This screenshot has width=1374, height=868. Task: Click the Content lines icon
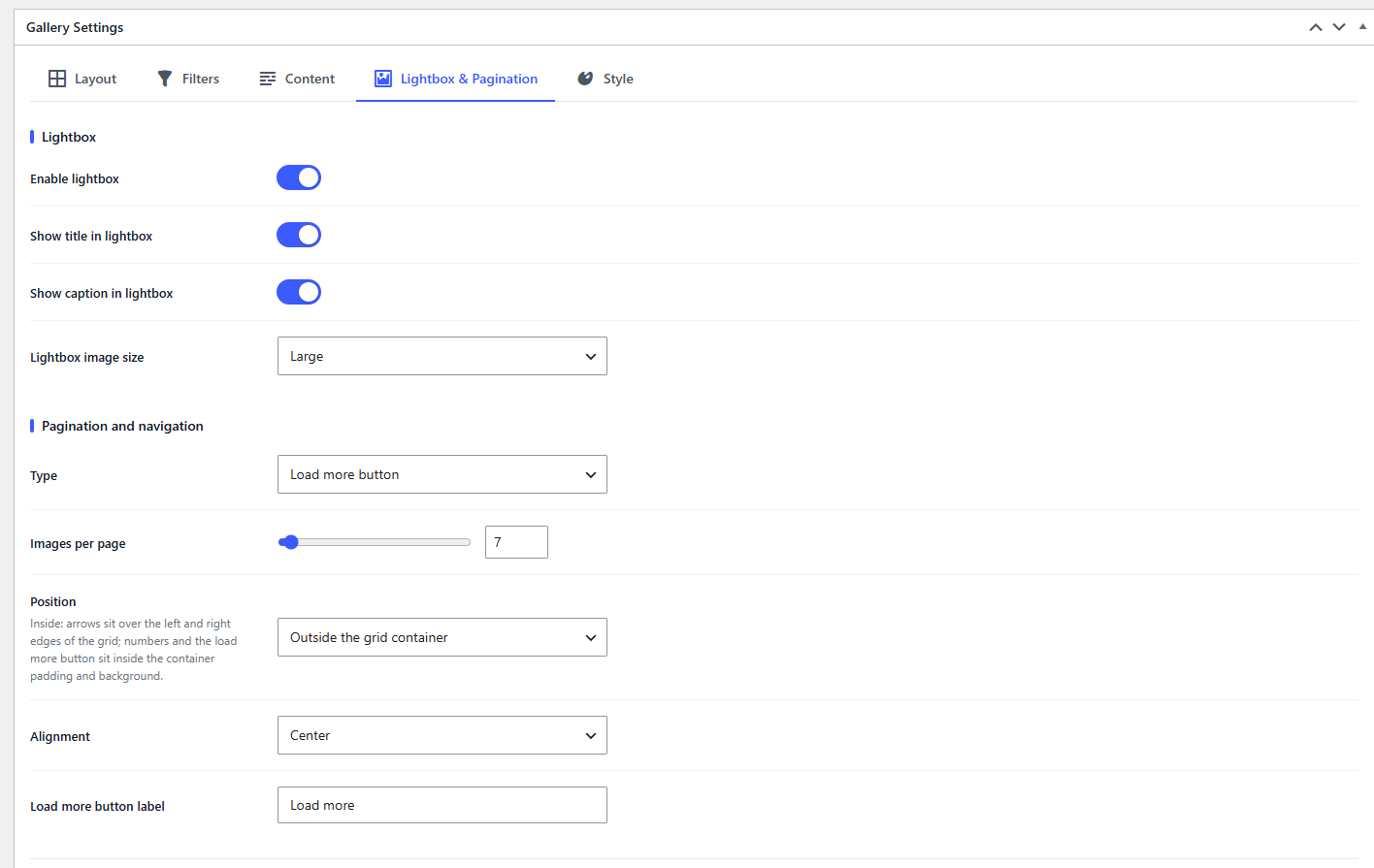click(x=268, y=79)
